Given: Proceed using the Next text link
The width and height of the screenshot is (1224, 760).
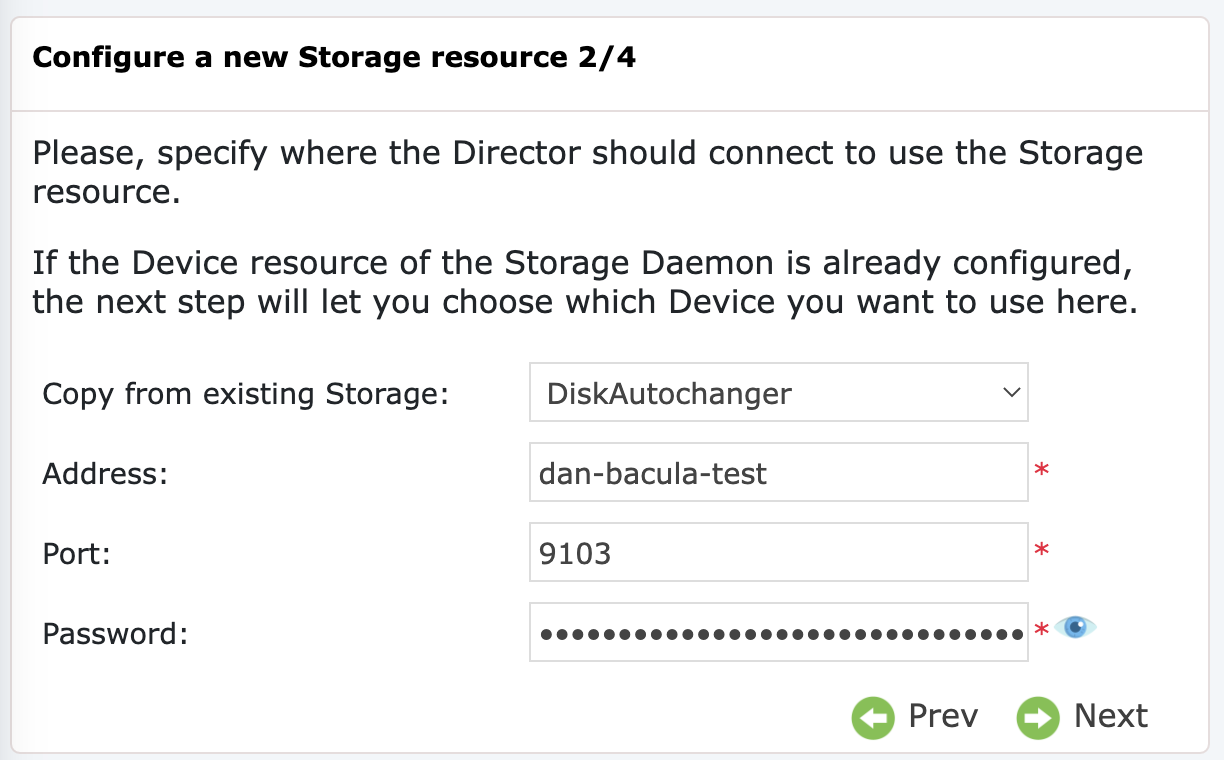Looking at the screenshot, I should point(1111,716).
